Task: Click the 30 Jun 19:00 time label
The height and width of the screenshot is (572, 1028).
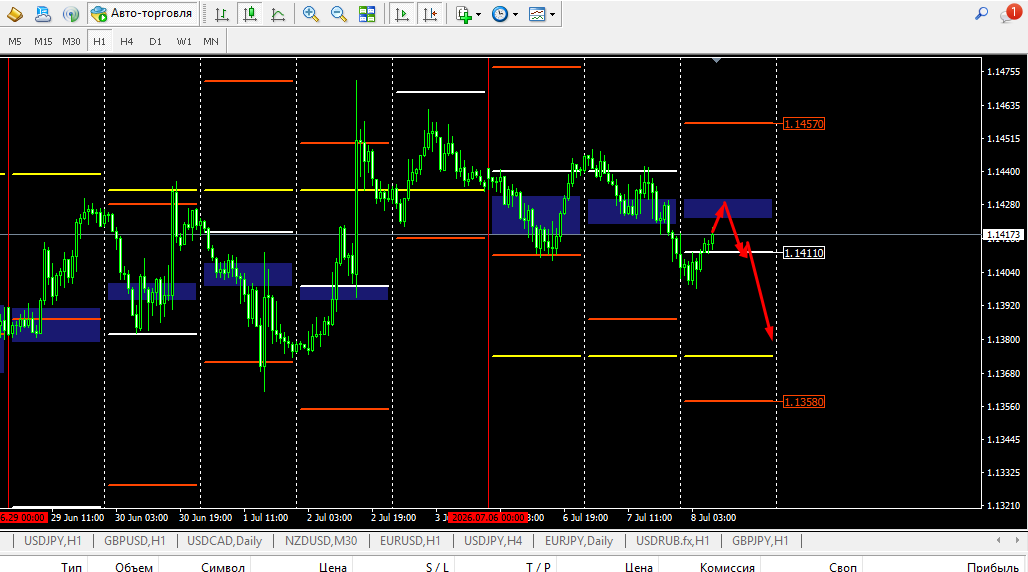Action: tap(205, 518)
